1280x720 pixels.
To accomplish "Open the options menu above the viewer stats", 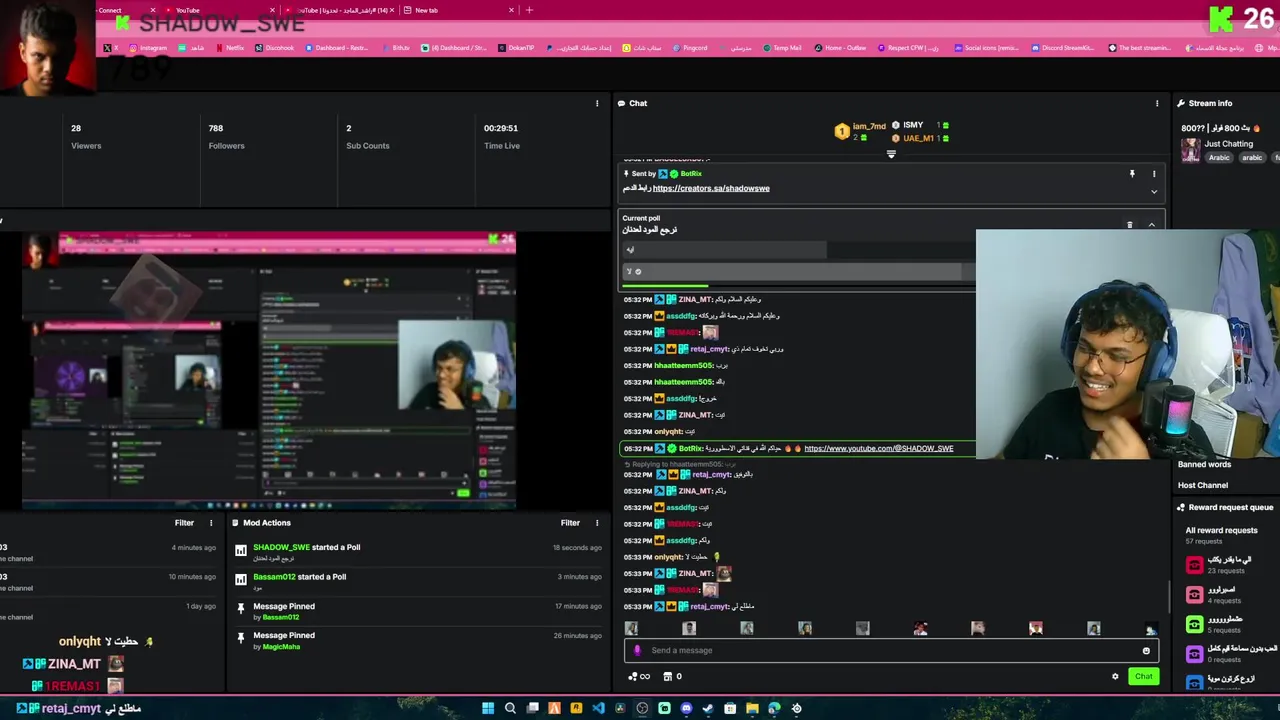I will 597,103.
